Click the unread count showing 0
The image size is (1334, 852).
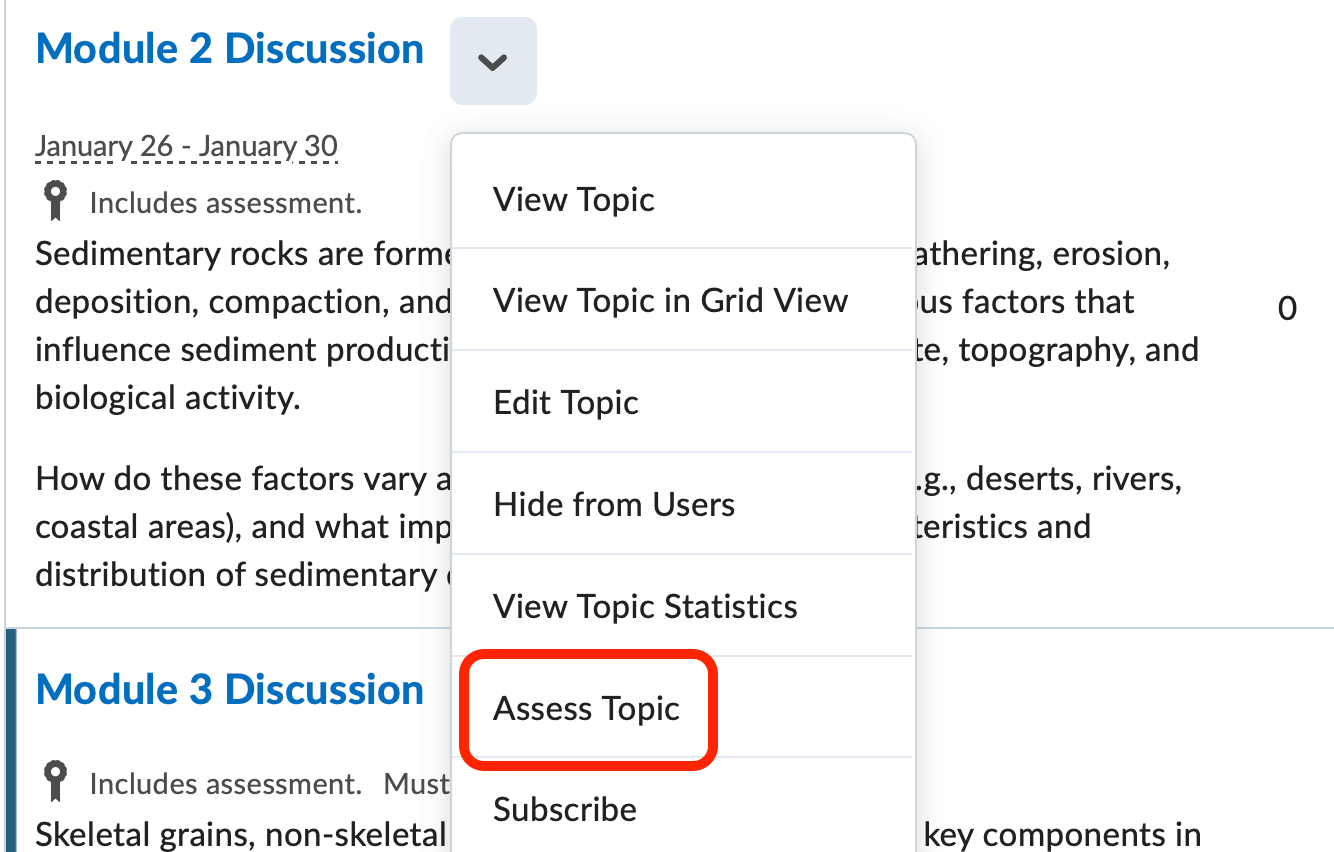click(x=1288, y=308)
